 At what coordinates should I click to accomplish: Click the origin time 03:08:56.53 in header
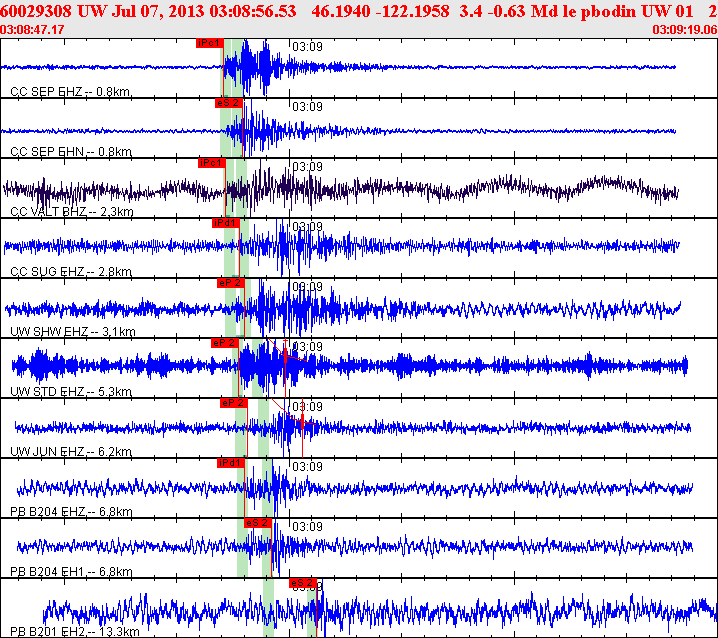[253, 11]
